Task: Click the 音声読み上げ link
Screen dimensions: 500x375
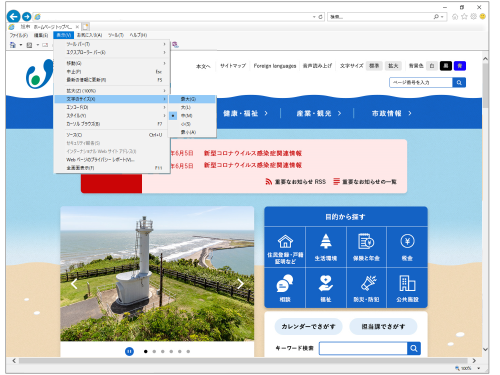Action: point(317,66)
